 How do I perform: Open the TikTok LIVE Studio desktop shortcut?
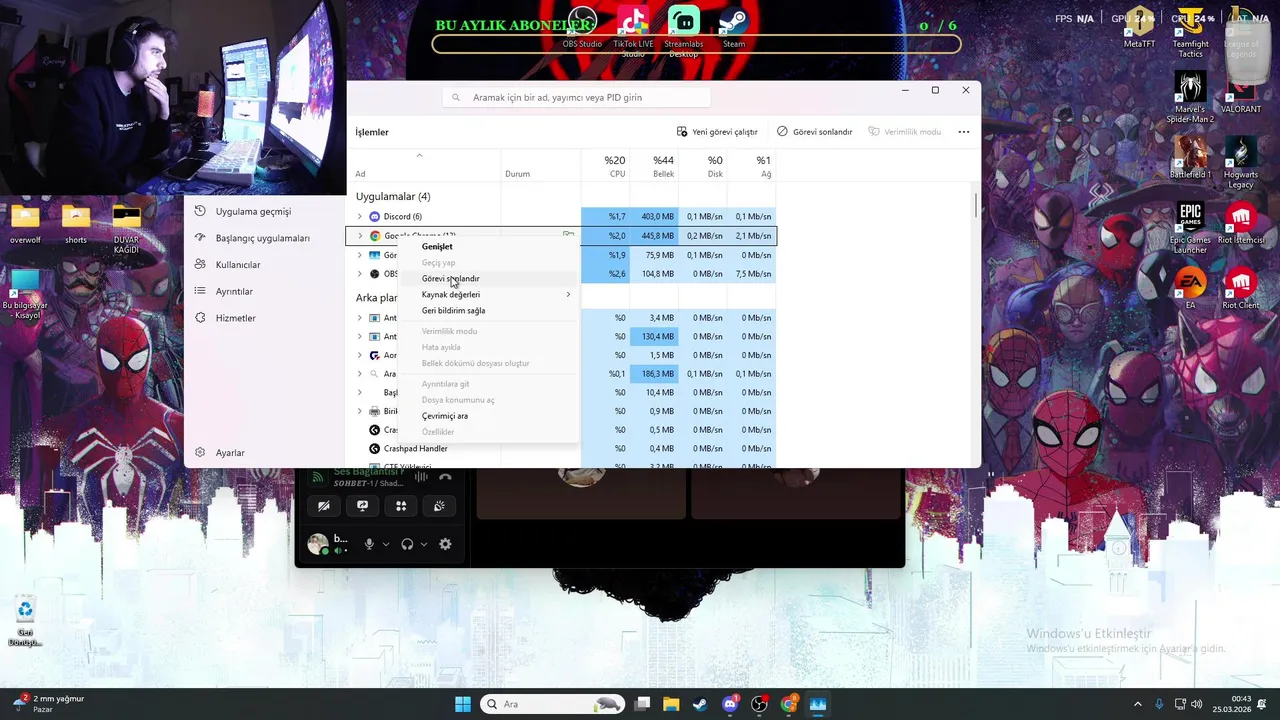click(x=633, y=31)
